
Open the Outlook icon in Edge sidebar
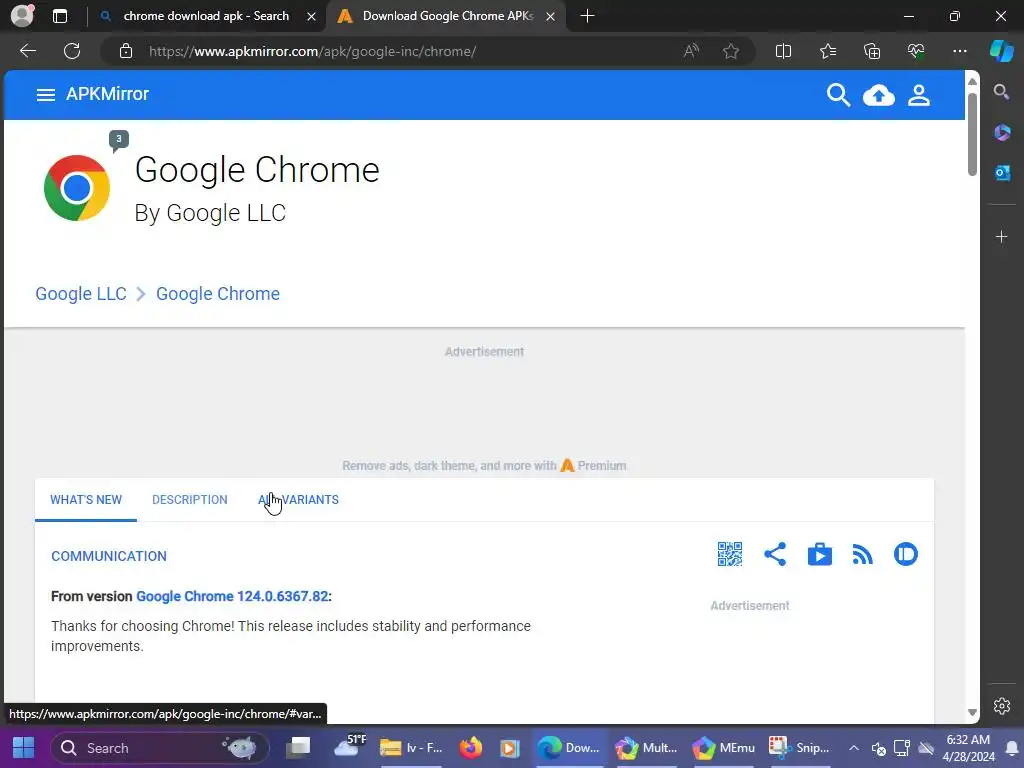pyautogui.click(x=1002, y=172)
